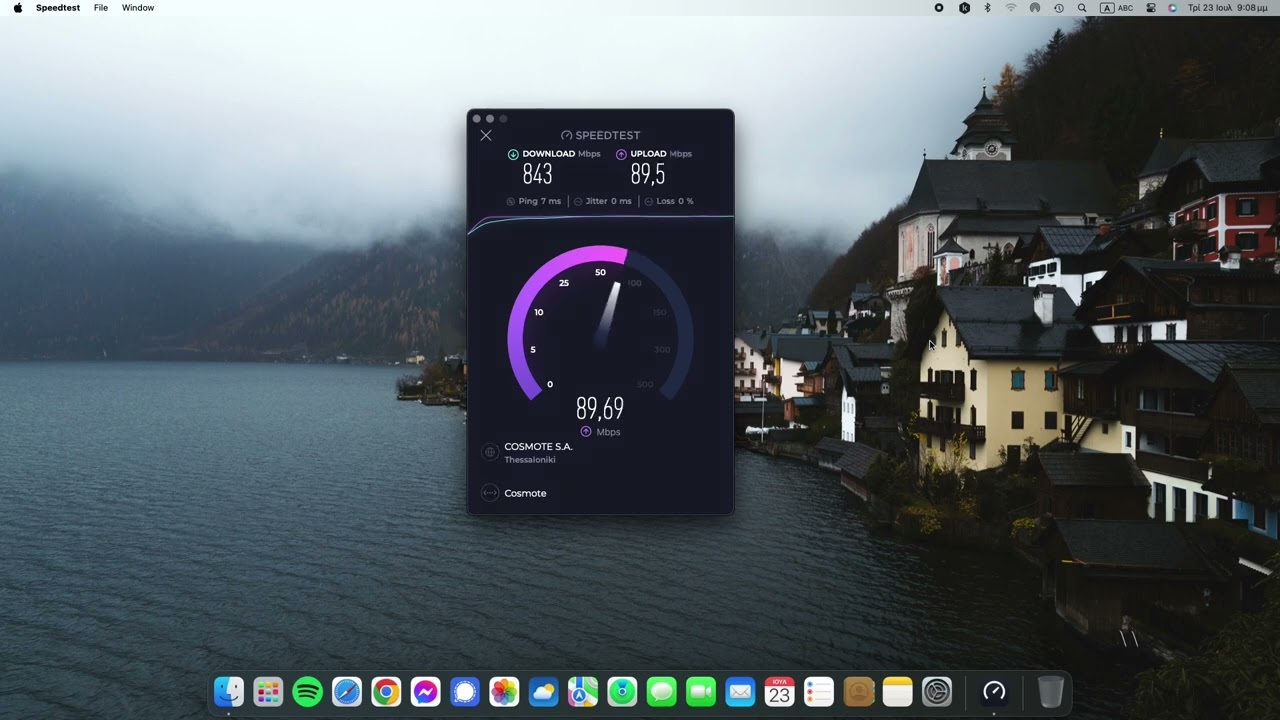This screenshot has width=1280, height=720.
Task: Open the Bluetooth menu bar item
Action: (987, 8)
